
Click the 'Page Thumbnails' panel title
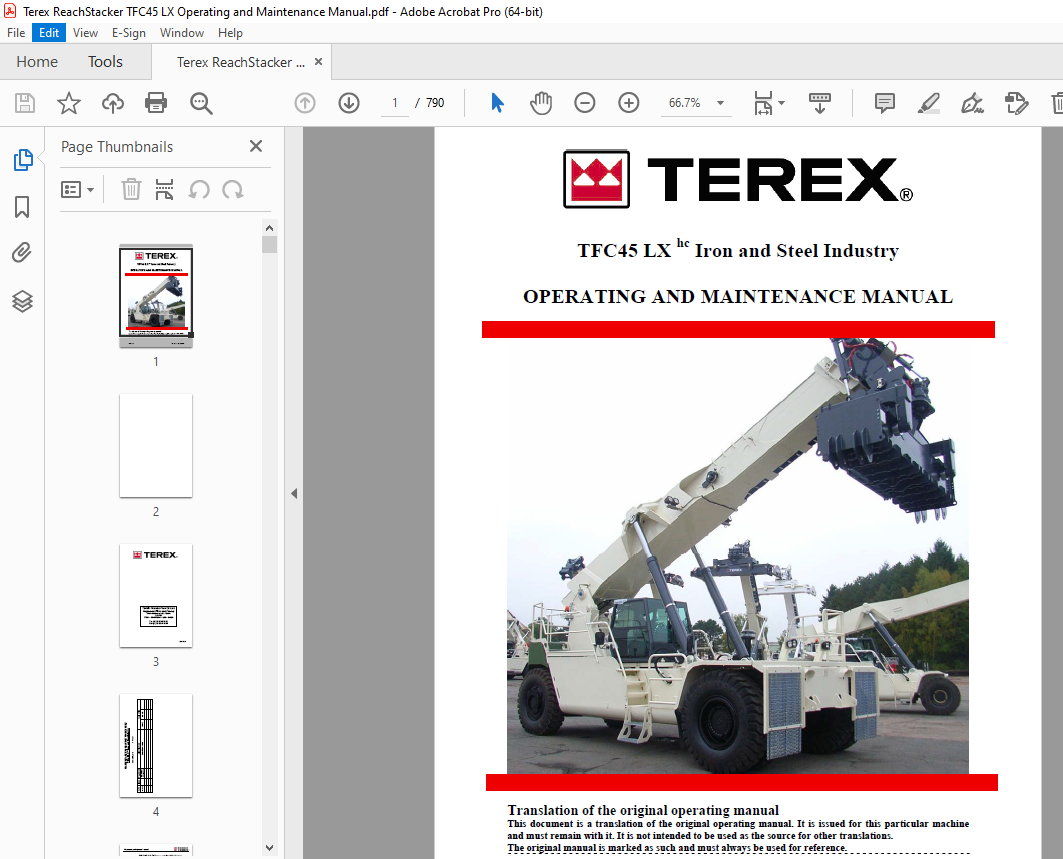tap(117, 146)
